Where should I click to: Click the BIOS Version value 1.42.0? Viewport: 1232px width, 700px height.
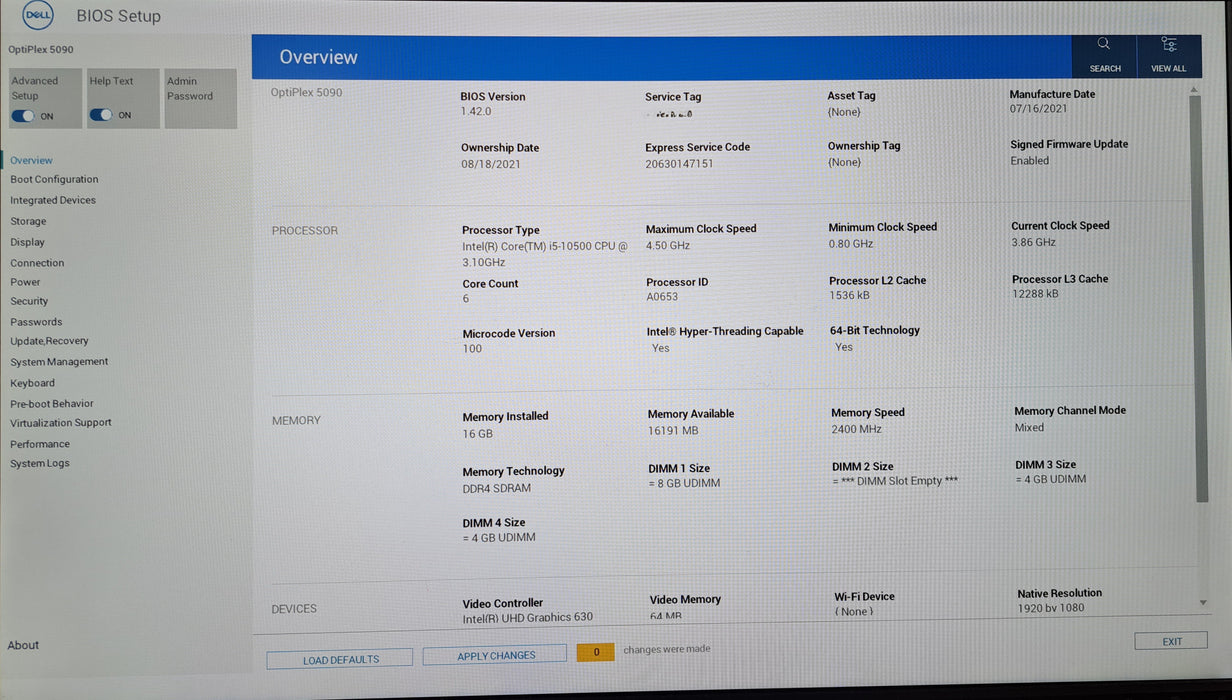tap(476, 112)
